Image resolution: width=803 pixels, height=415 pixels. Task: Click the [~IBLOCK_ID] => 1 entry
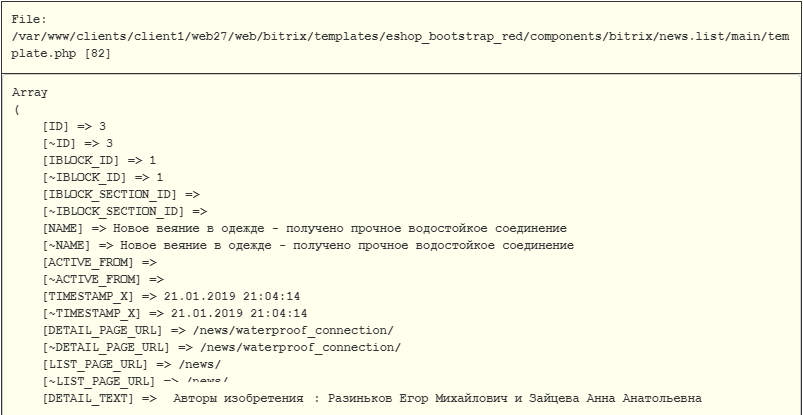pos(103,177)
